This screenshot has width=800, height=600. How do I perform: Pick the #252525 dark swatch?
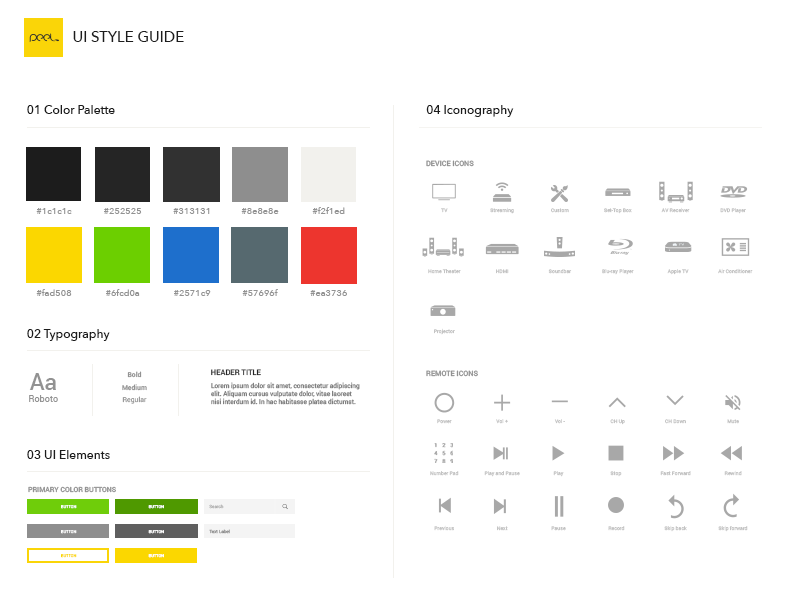point(122,174)
